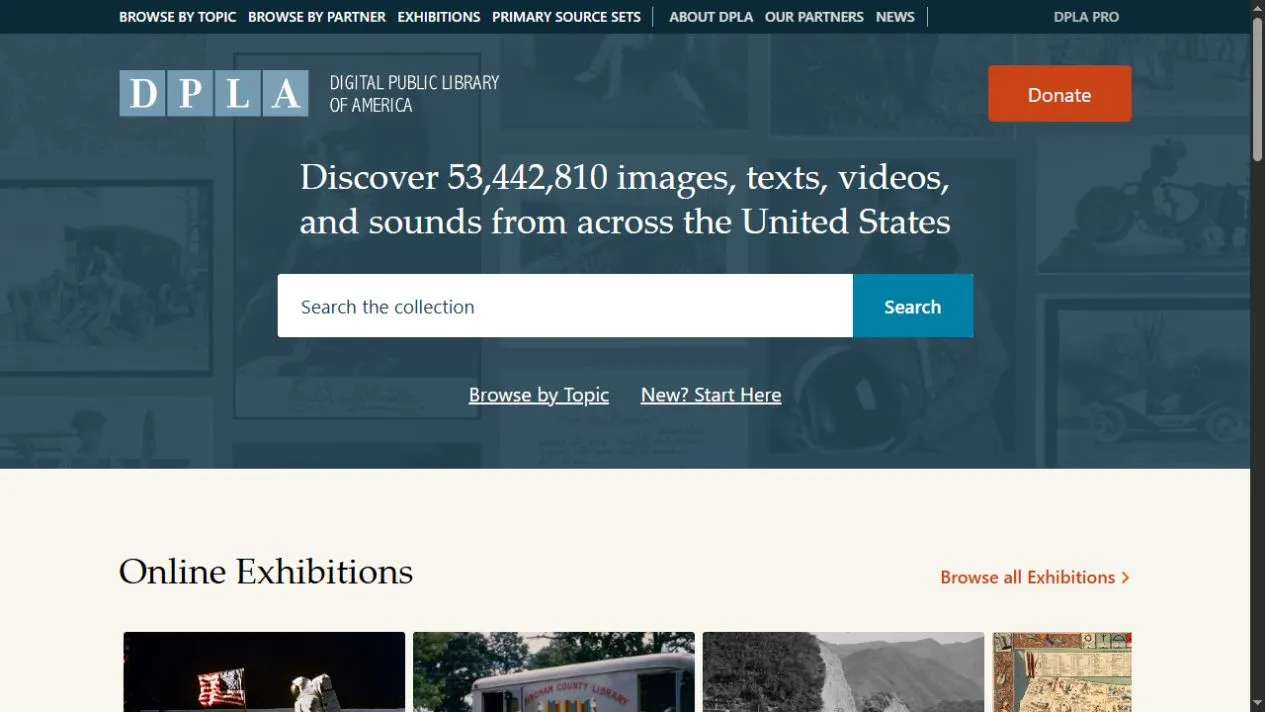Viewport: 1265px width, 712px height.
Task: Click the chevron next to Browse all Exhibitions
Action: tap(1125, 577)
